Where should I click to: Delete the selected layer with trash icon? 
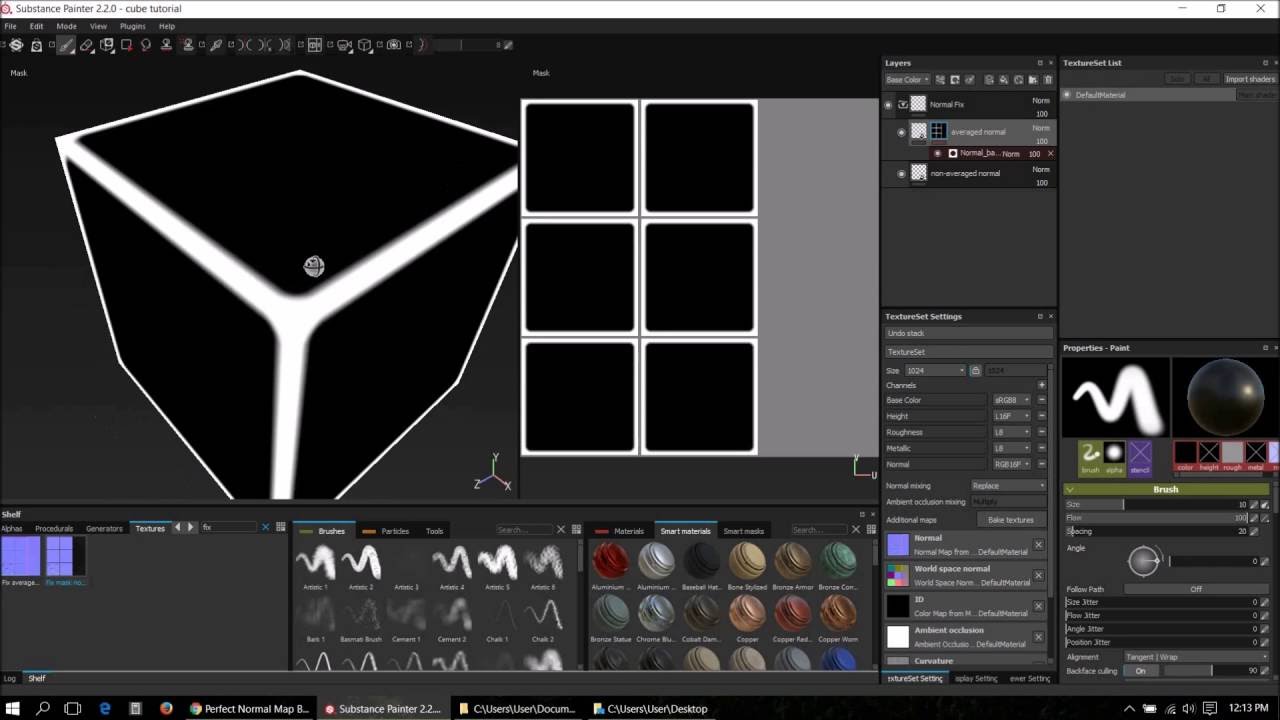click(1048, 80)
